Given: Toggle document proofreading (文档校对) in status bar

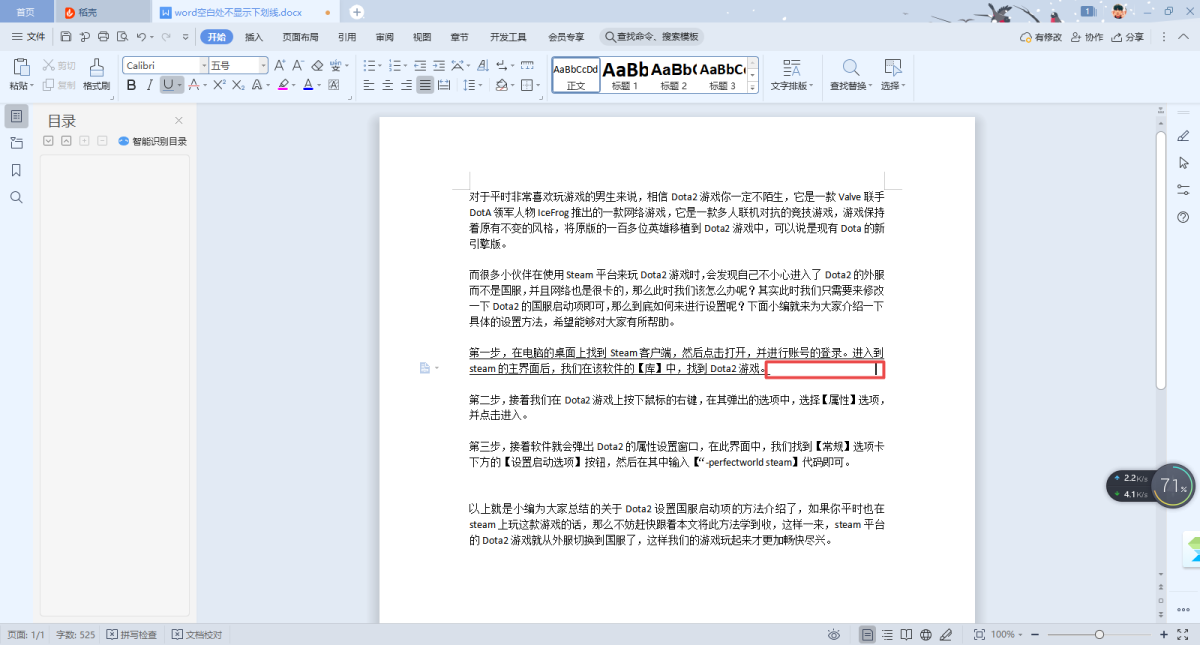Looking at the screenshot, I should coord(197,635).
